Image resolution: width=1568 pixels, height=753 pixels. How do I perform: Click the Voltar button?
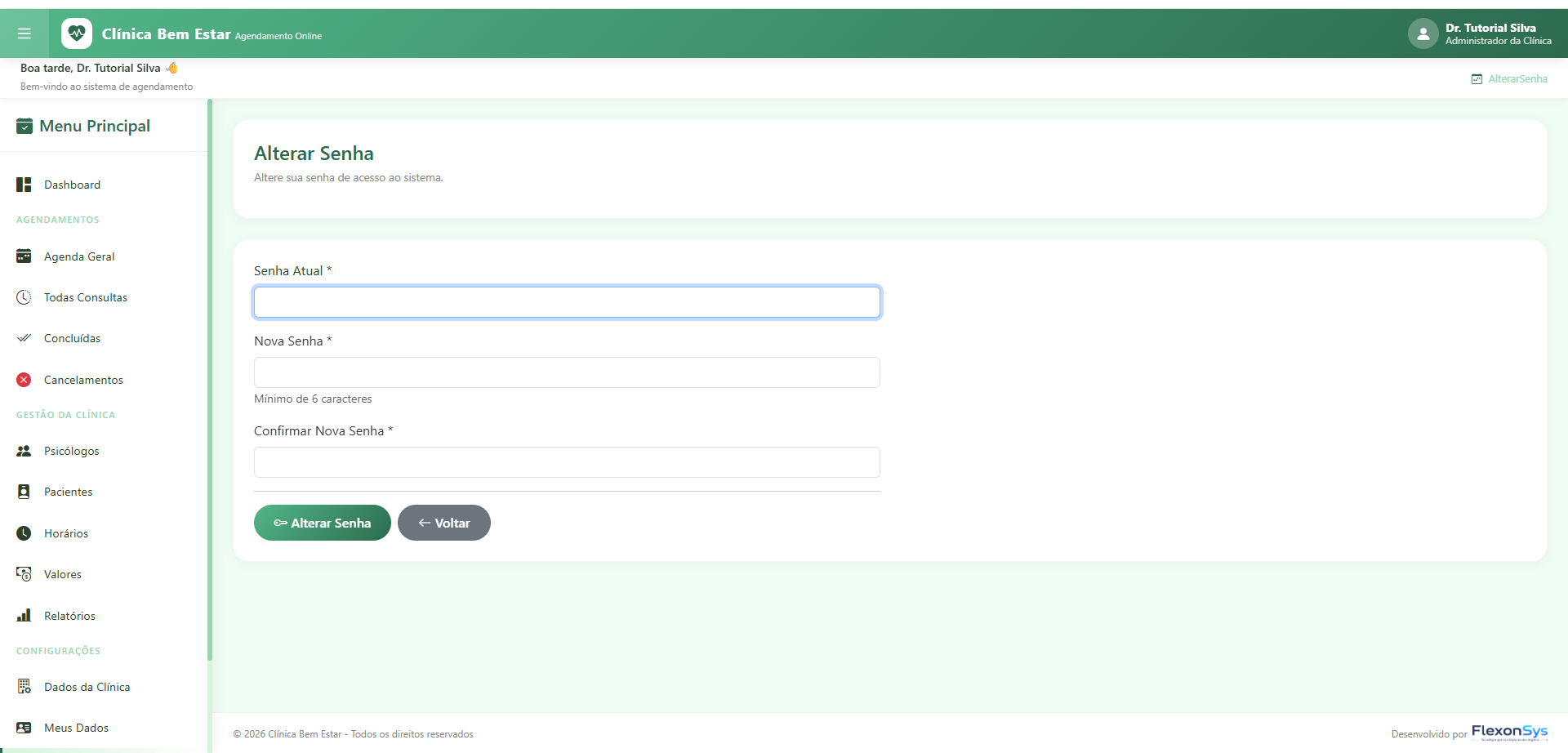(444, 523)
